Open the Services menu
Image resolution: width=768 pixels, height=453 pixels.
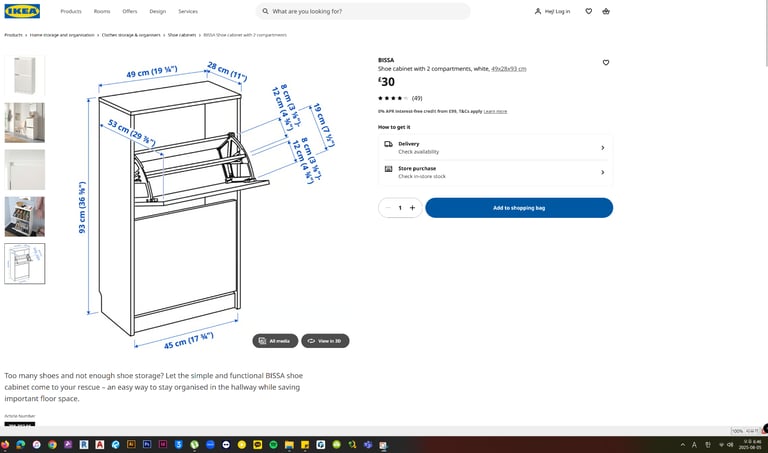click(188, 11)
